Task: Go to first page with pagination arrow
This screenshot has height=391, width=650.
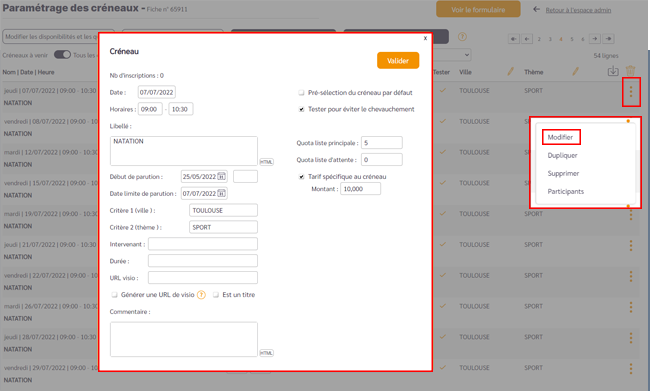Action: pos(514,39)
